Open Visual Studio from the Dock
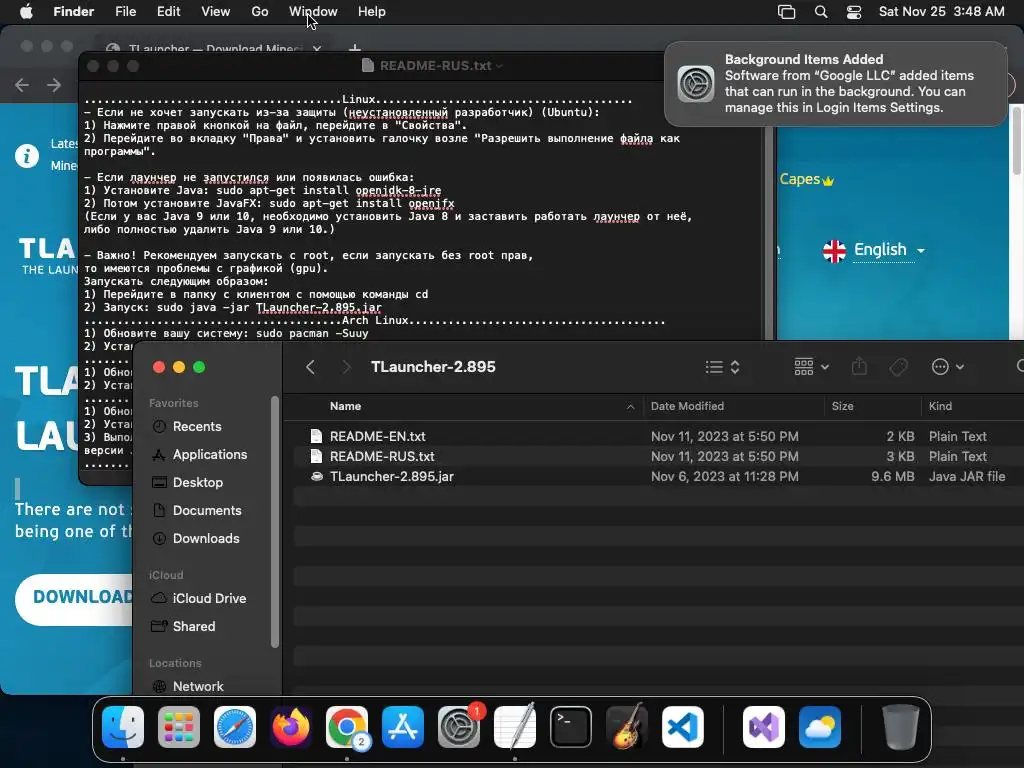The image size is (1024, 768). click(764, 727)
